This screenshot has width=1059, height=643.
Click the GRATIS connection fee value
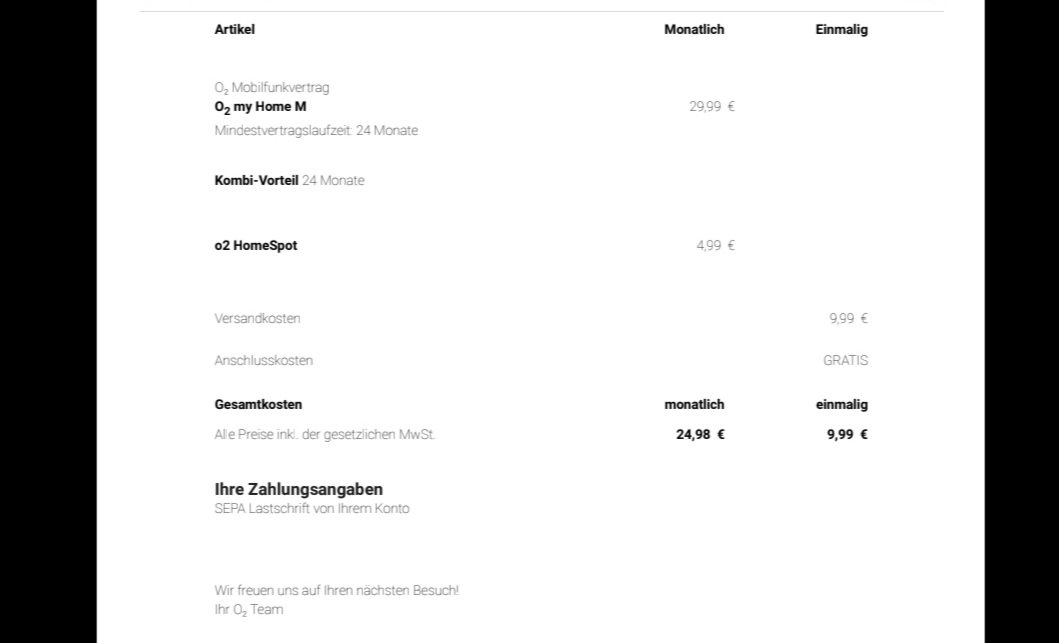846,361
